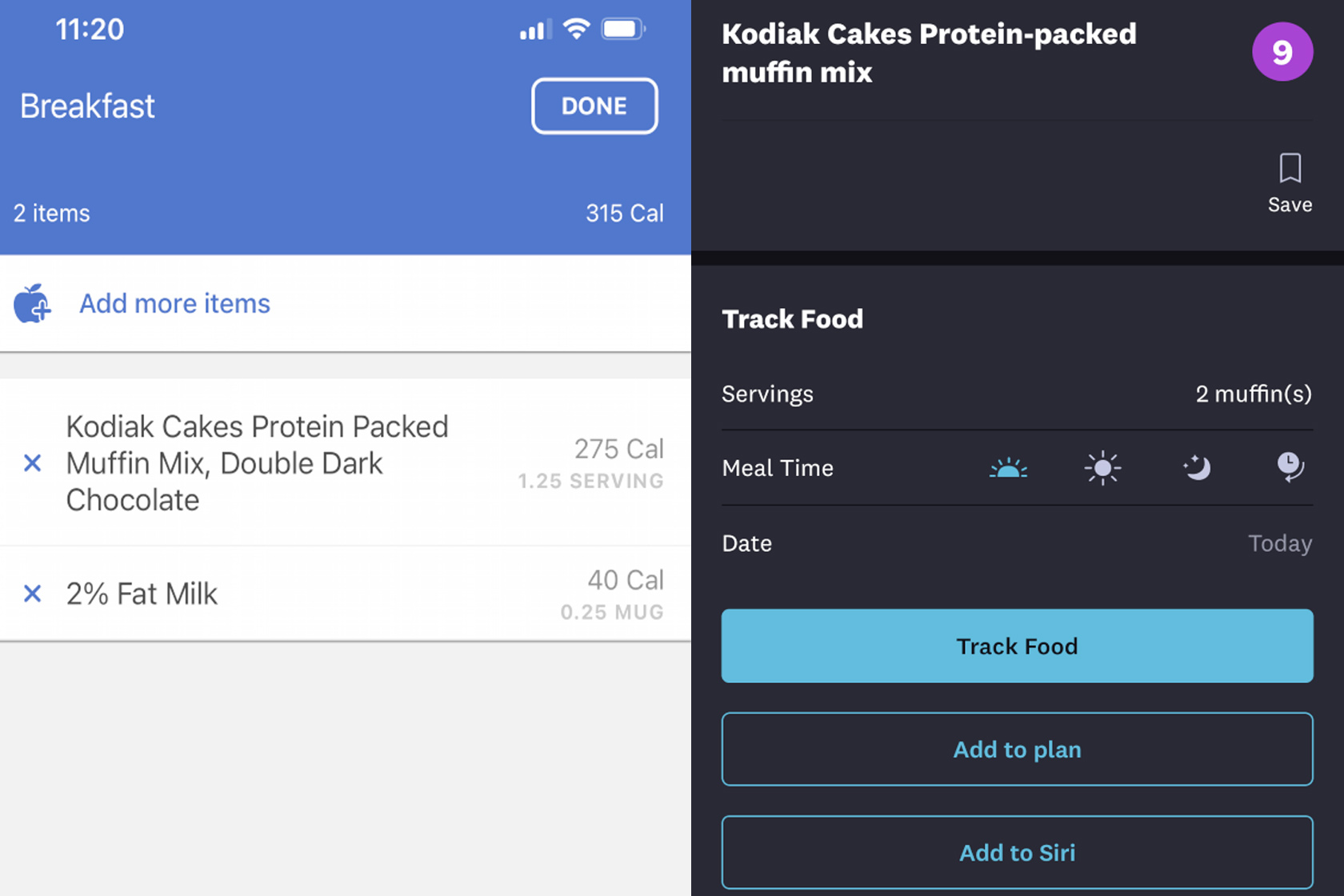The width and height of the screenshot is (1344, 896).
Task: Open the Date picker showing Today
Action: pyautogui.click(x=1279, y=543)
